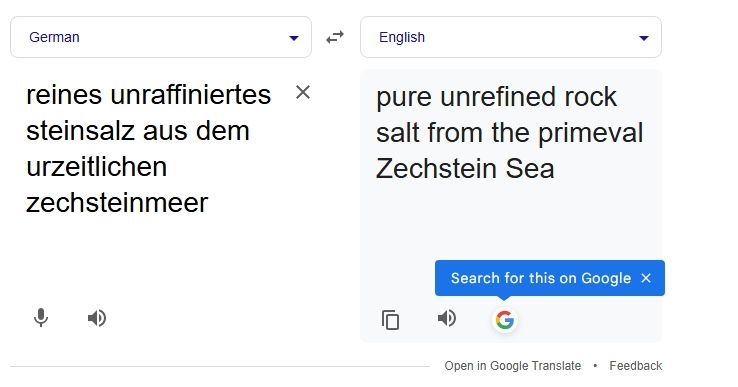Screen dimensions: 738x387
Task: Click the German dropdown arrow
Action: [294, 38]
